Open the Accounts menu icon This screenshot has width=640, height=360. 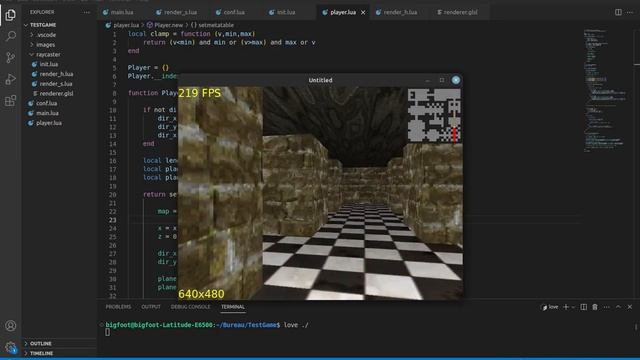[x=11, y=326]
